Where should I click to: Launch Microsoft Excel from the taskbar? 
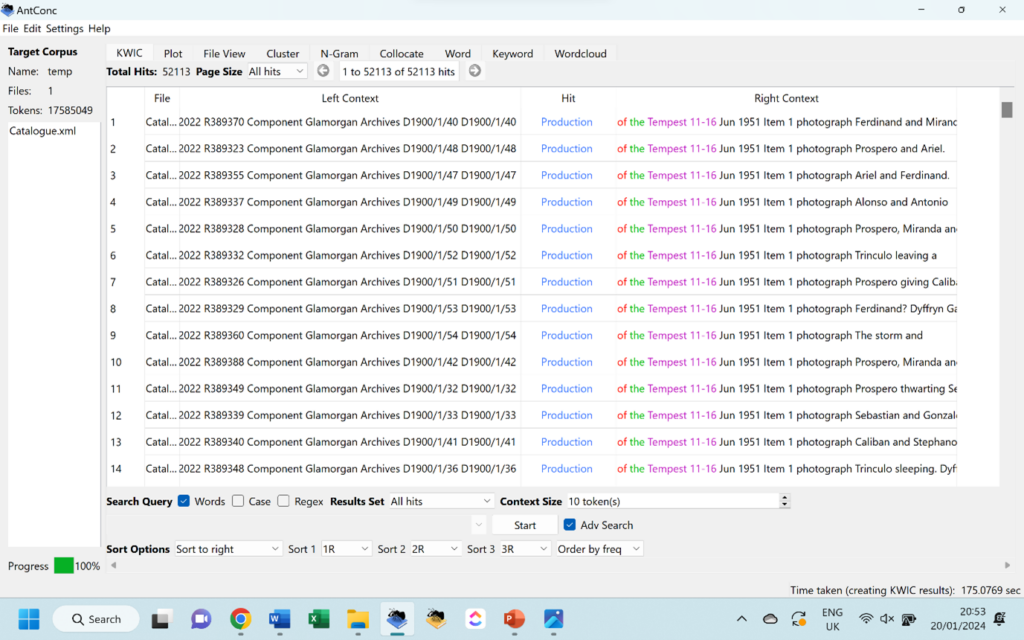tap(318, 619)
